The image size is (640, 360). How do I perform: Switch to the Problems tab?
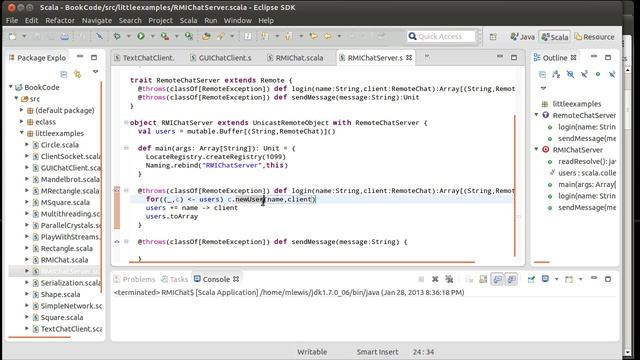pyautogui.click(x=135, y=279)
